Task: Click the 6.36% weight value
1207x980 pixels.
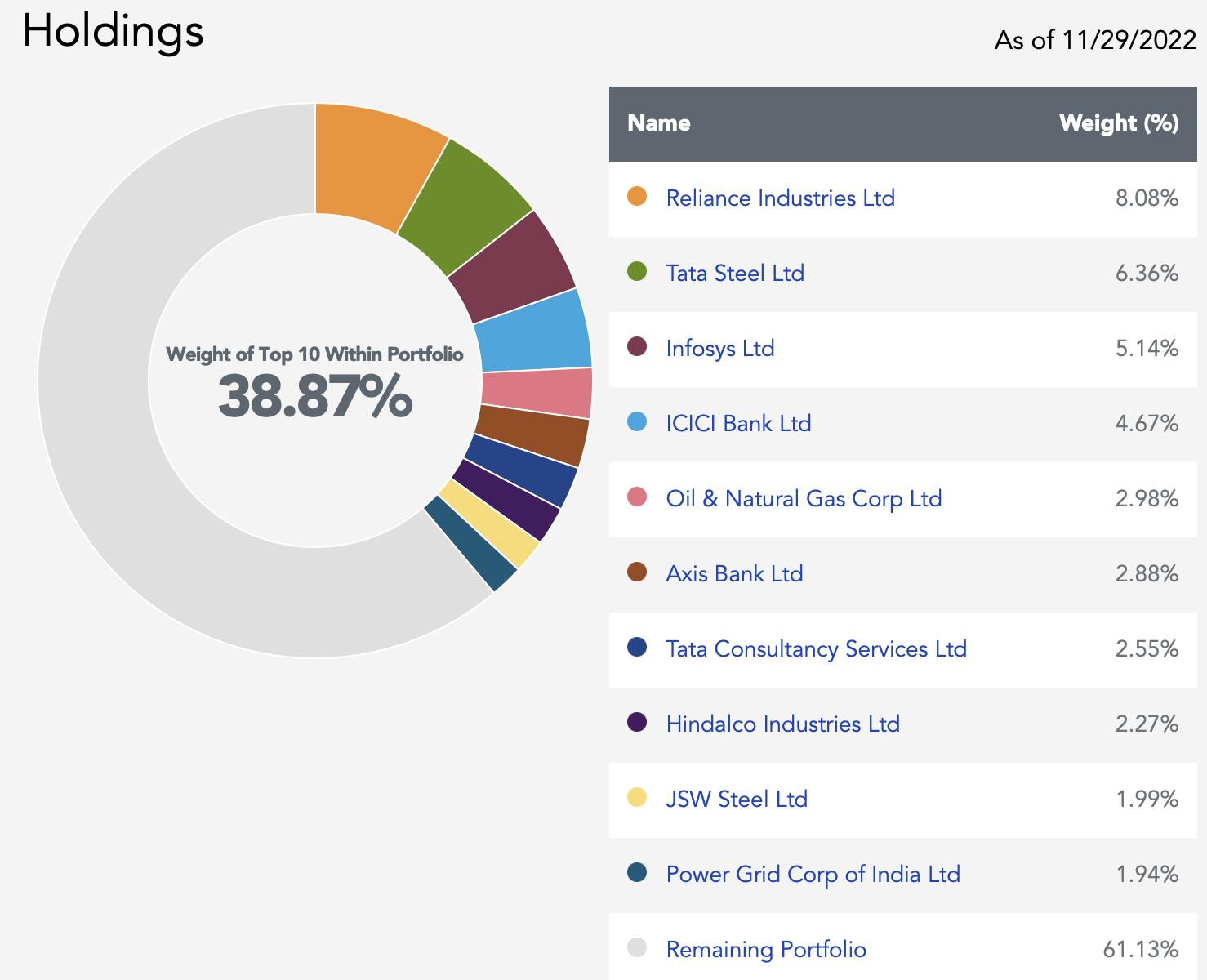Action: click(x=1147, y=274)
